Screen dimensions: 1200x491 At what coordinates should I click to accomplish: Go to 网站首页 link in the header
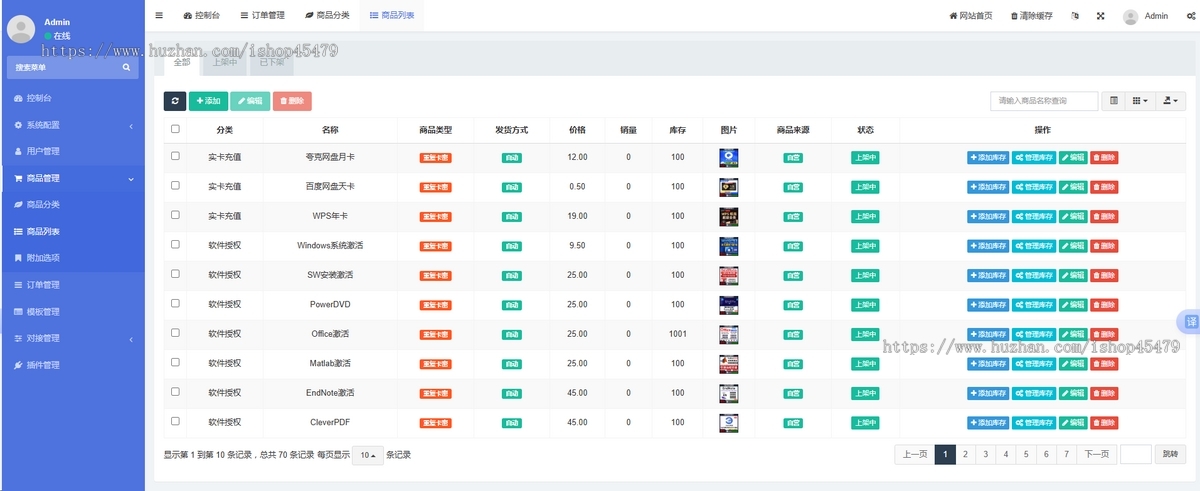tap(971, 16)
